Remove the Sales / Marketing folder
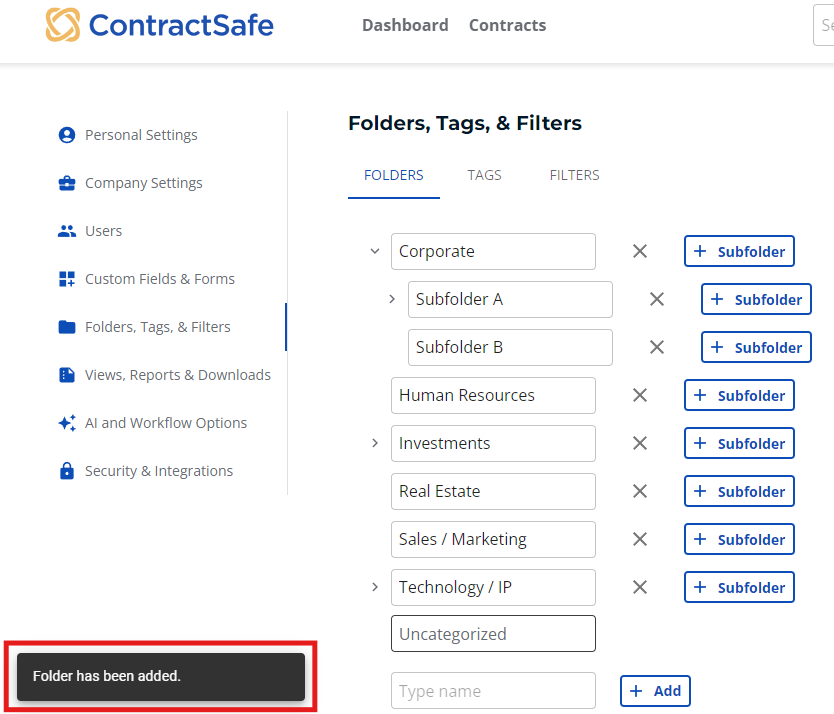The height and width of the screenshot is (714, 834). click(639, 539)
